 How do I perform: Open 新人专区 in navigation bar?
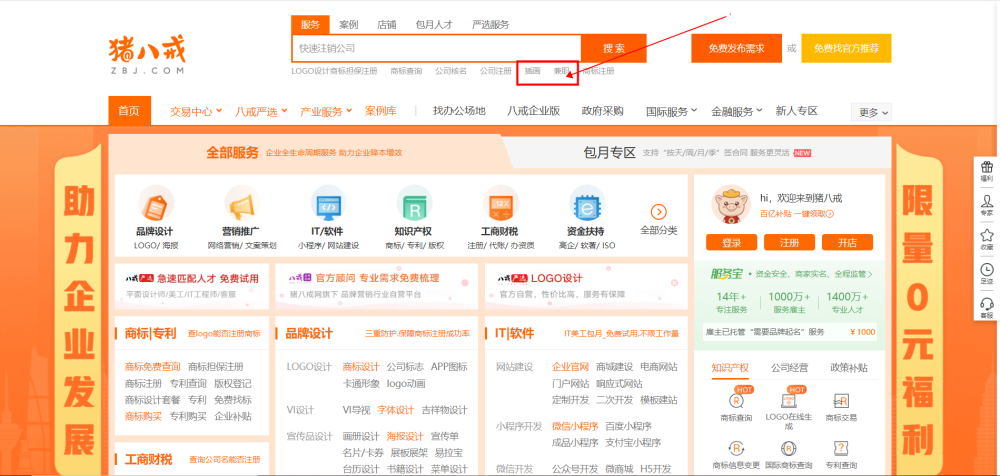click(797, 110)
